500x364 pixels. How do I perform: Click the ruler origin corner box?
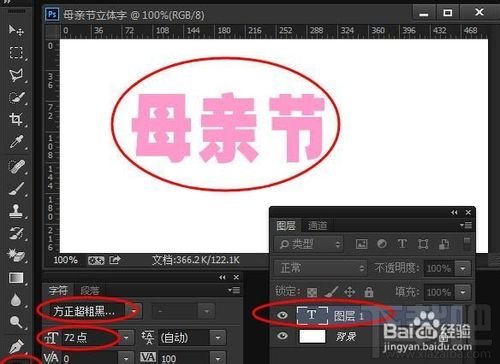point(52,31)
